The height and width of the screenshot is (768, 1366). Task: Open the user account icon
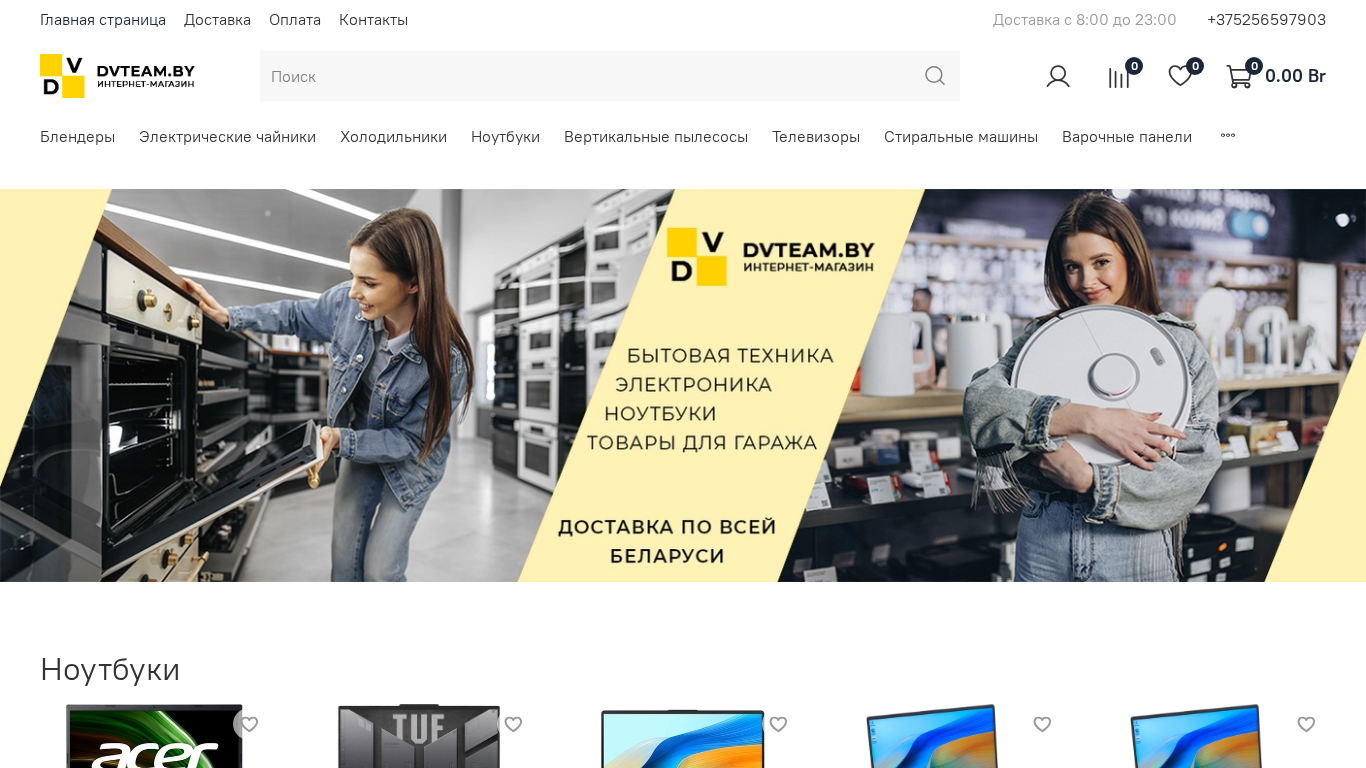tap(1058, 76)
